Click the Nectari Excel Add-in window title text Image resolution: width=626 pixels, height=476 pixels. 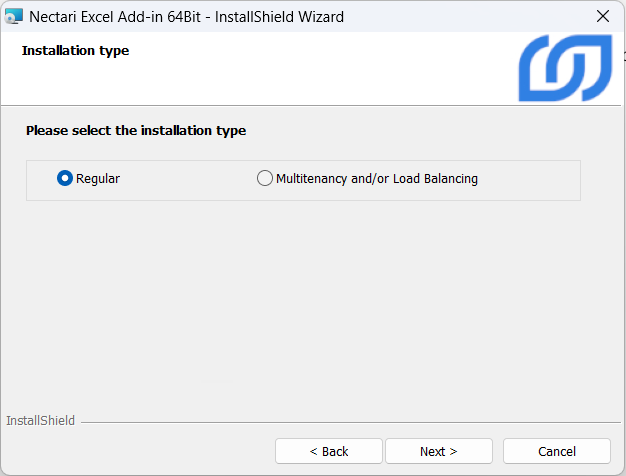(x=186, y=16)
